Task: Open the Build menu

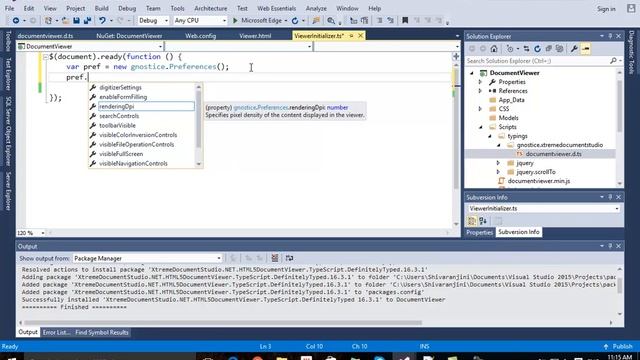Action: (102, 8)
